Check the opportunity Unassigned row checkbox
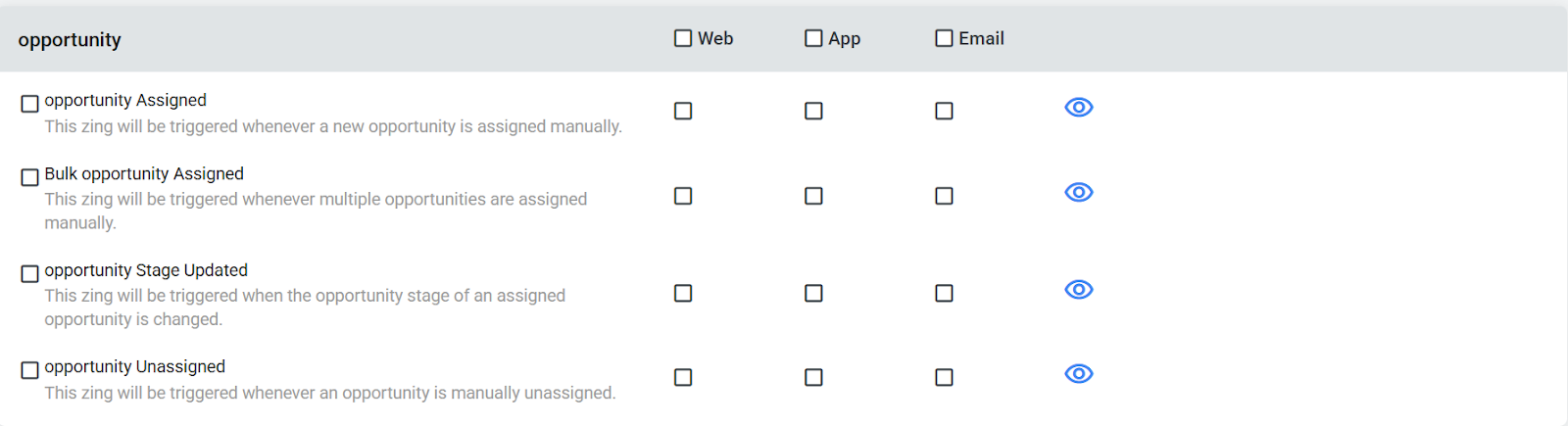The image size is (1568, 426). click(x=30, y=370)
